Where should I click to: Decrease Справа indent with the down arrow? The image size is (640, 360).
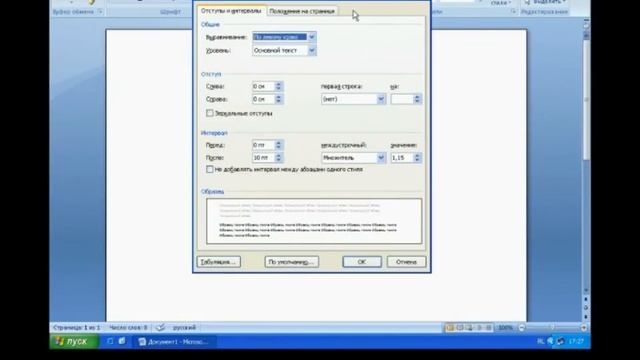[x=278, y=102]
